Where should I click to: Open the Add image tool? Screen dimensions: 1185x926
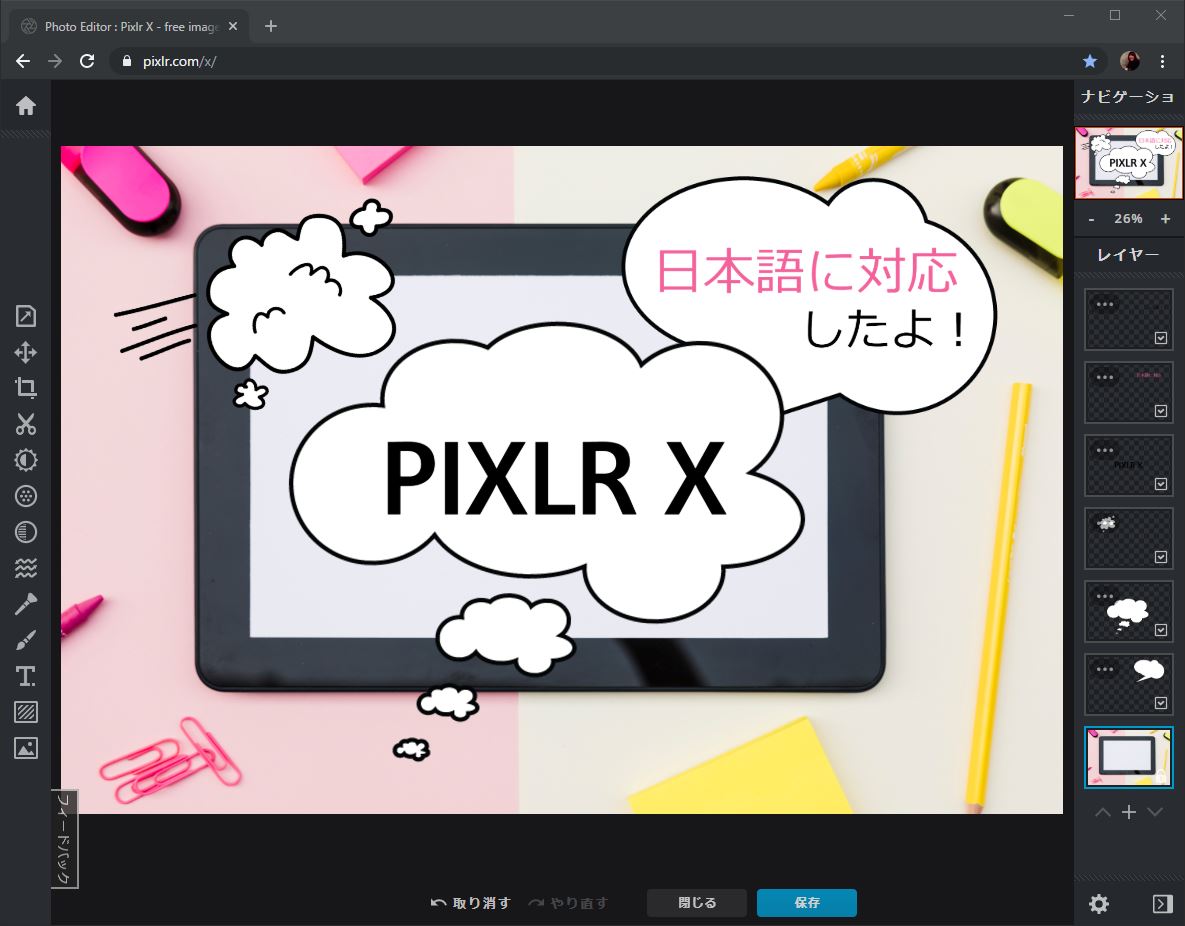click(26, 748)
